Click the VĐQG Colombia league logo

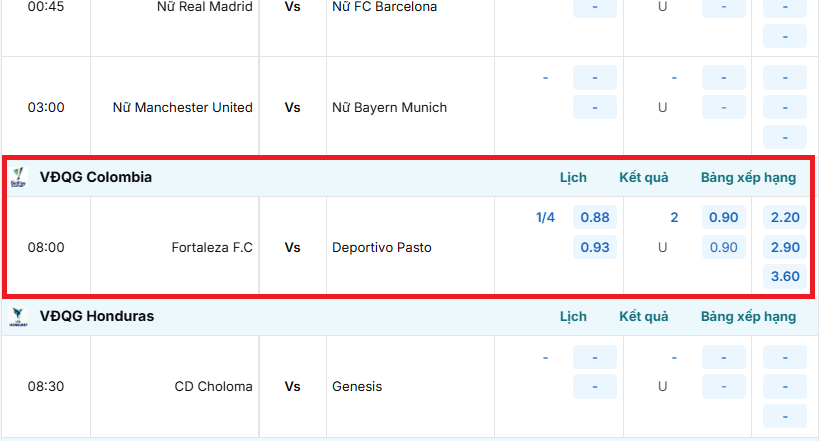click(18, 177)
